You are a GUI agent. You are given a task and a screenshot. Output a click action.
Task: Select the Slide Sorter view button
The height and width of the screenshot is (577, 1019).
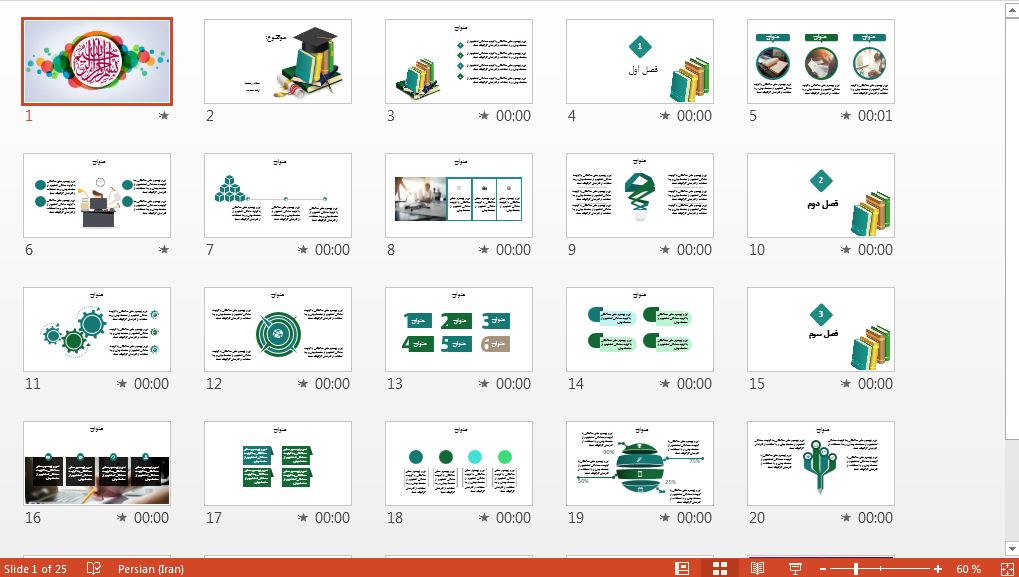(719, 568)
